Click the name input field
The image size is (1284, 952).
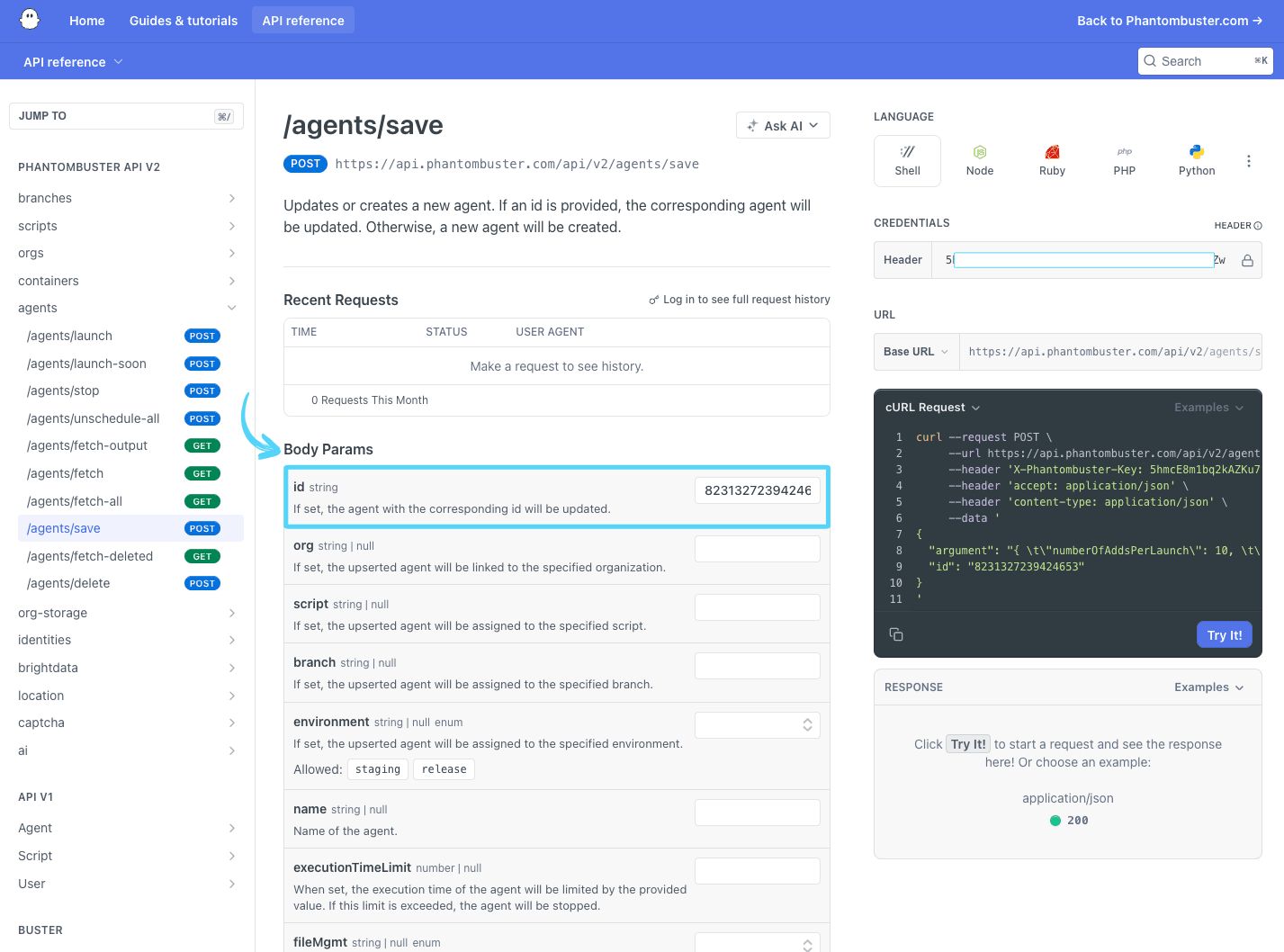pyautogui.click(x=757, y=813)
